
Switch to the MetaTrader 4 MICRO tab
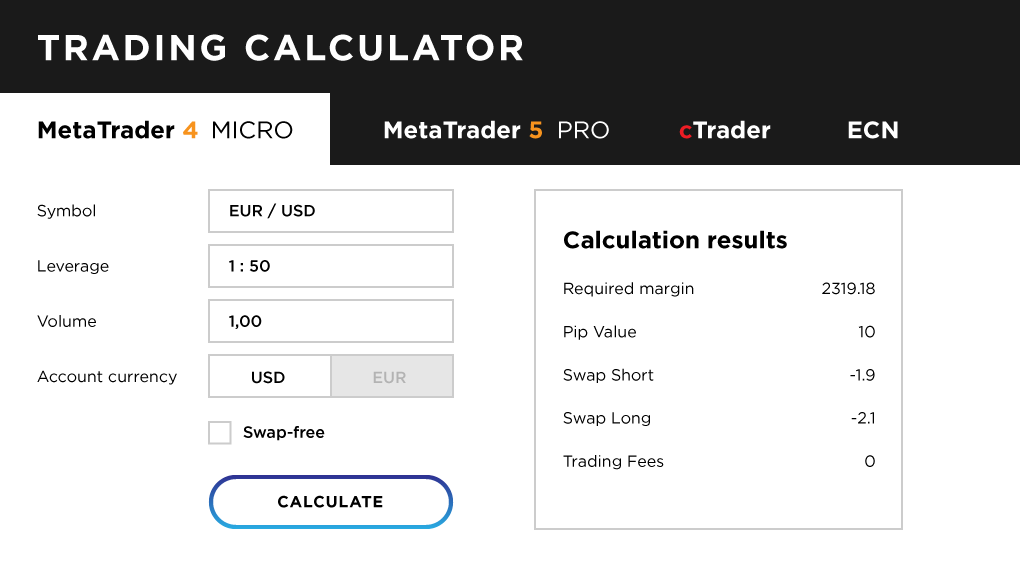[x=165, y=130]
